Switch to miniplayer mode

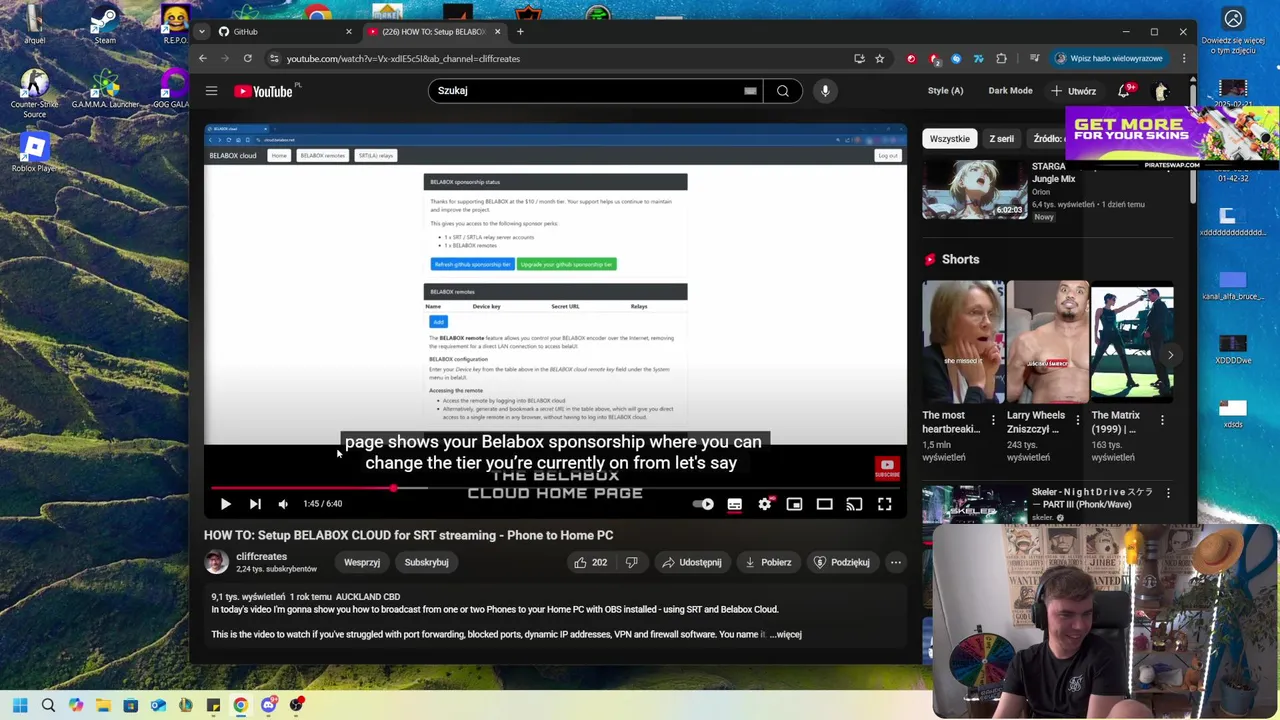click(x=794, y=504)
